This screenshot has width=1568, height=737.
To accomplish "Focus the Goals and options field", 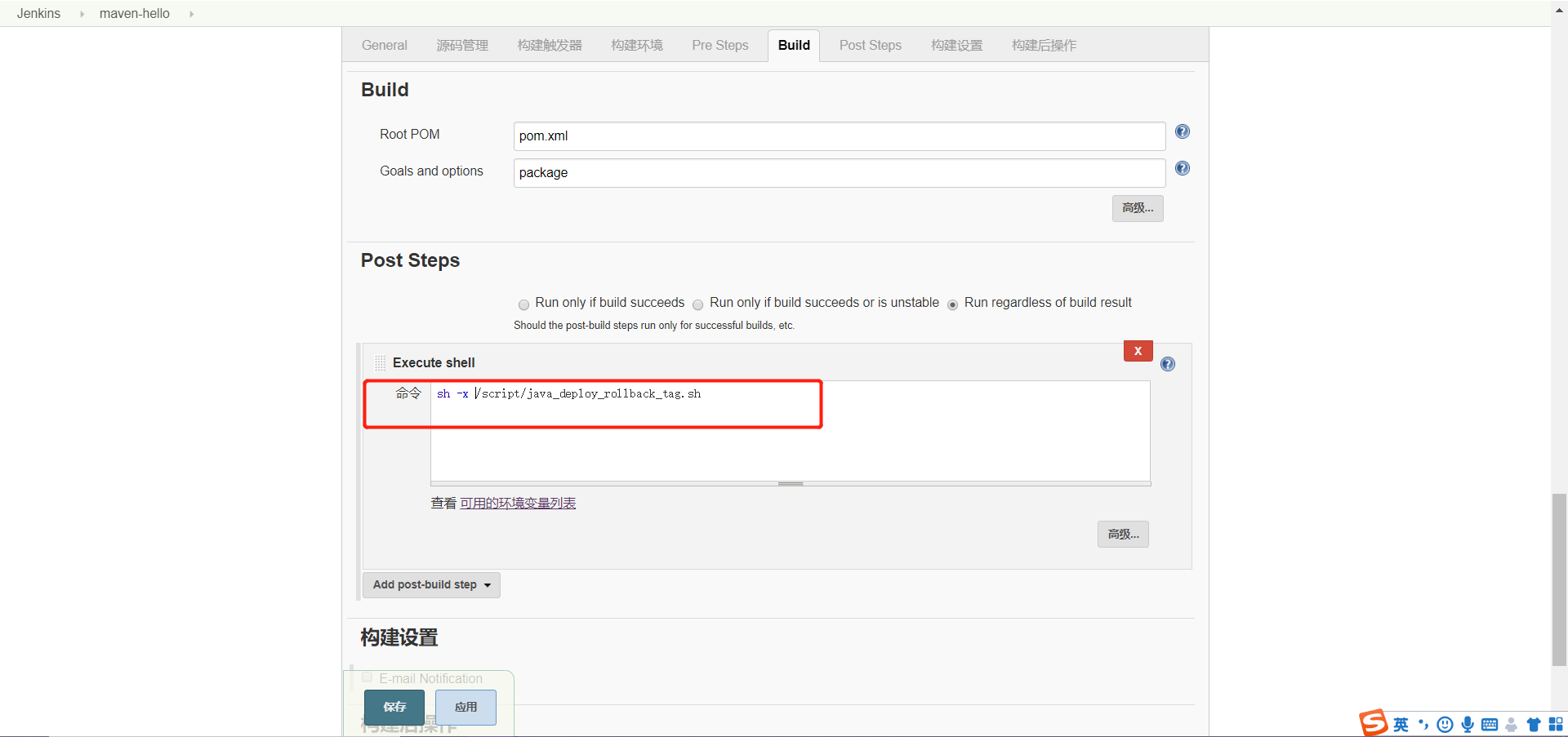I will coord(840,173).
